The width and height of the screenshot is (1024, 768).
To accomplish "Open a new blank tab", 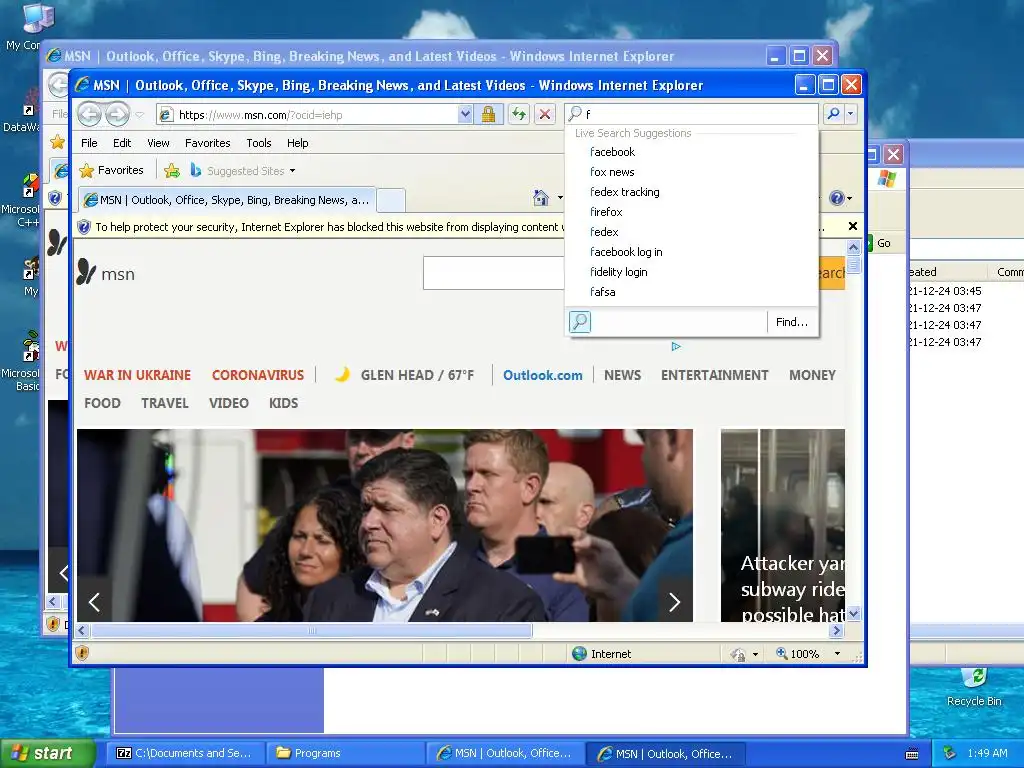I will click(391, 200).
